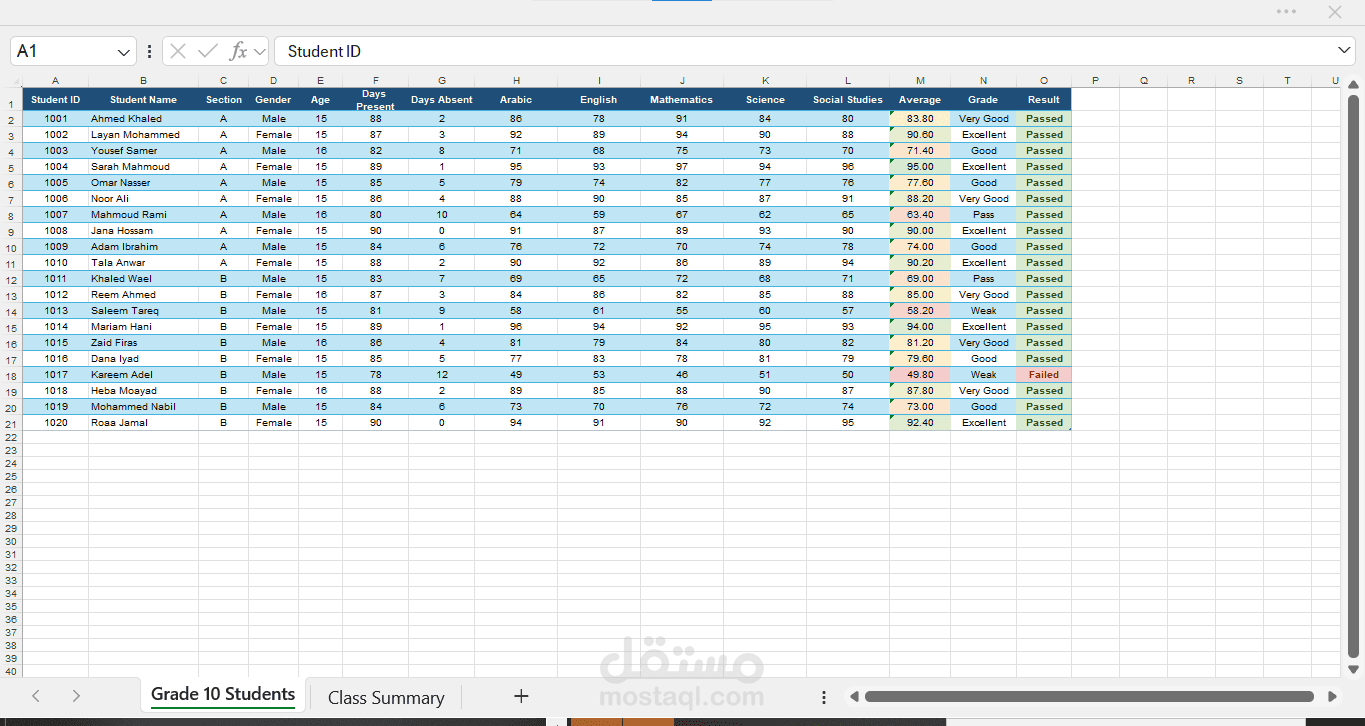Click the Result header cell
Viewport: 1365px width, 726px height.
pyautogui.click(x=1044, y=100)
